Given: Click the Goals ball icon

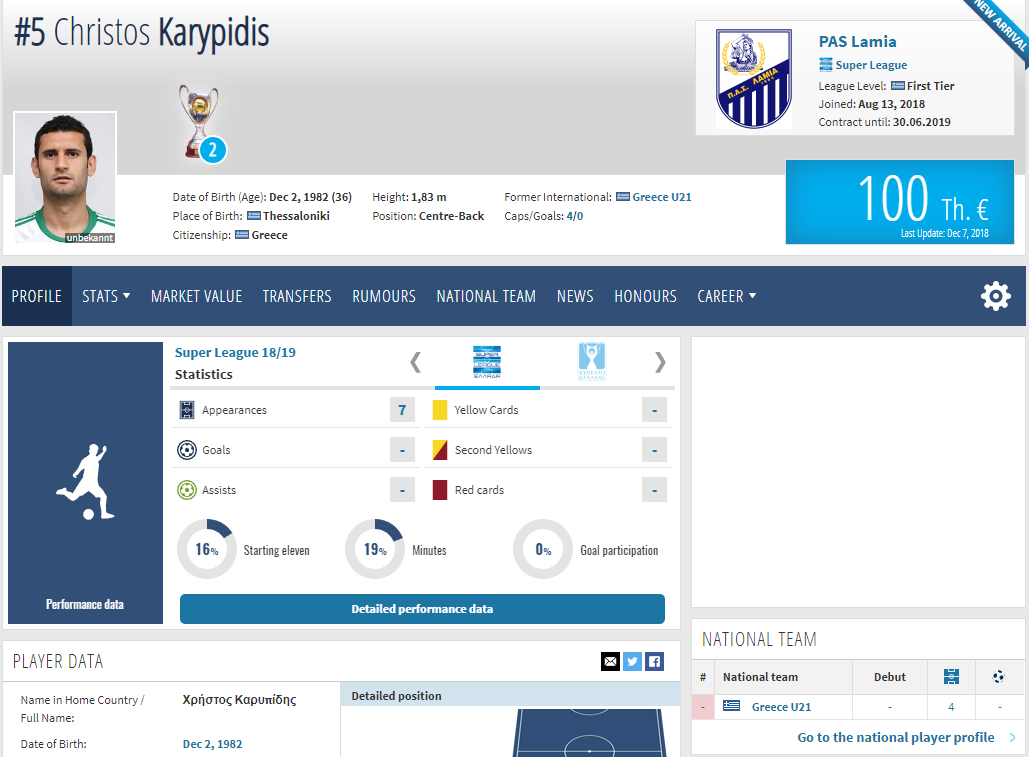Looking at the screenshot, I should 187,450.
